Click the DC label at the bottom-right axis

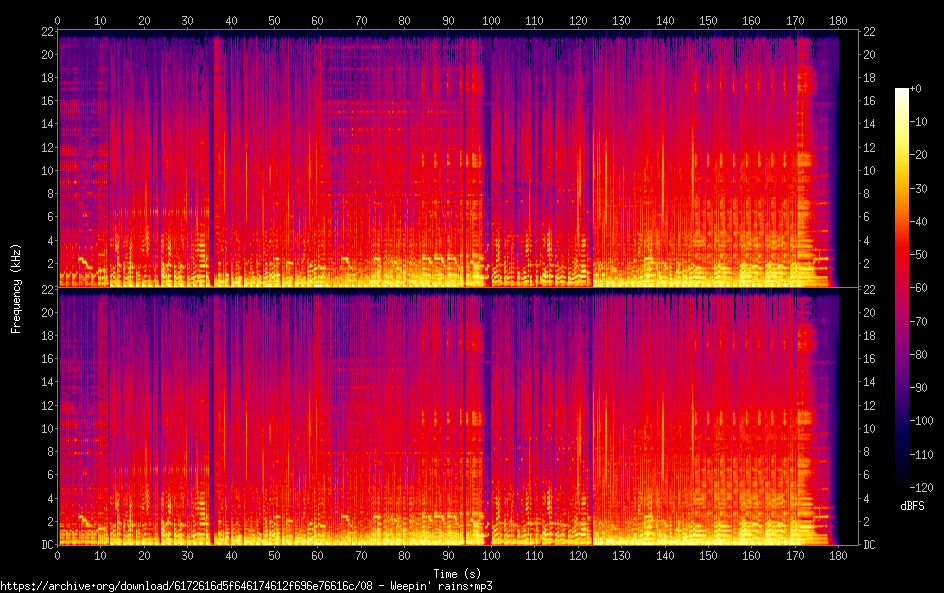[870, 545]
